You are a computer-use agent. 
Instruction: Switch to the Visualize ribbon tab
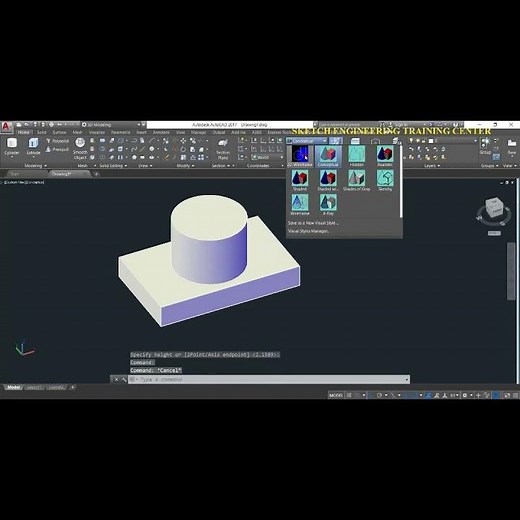[x=97, y=132]
